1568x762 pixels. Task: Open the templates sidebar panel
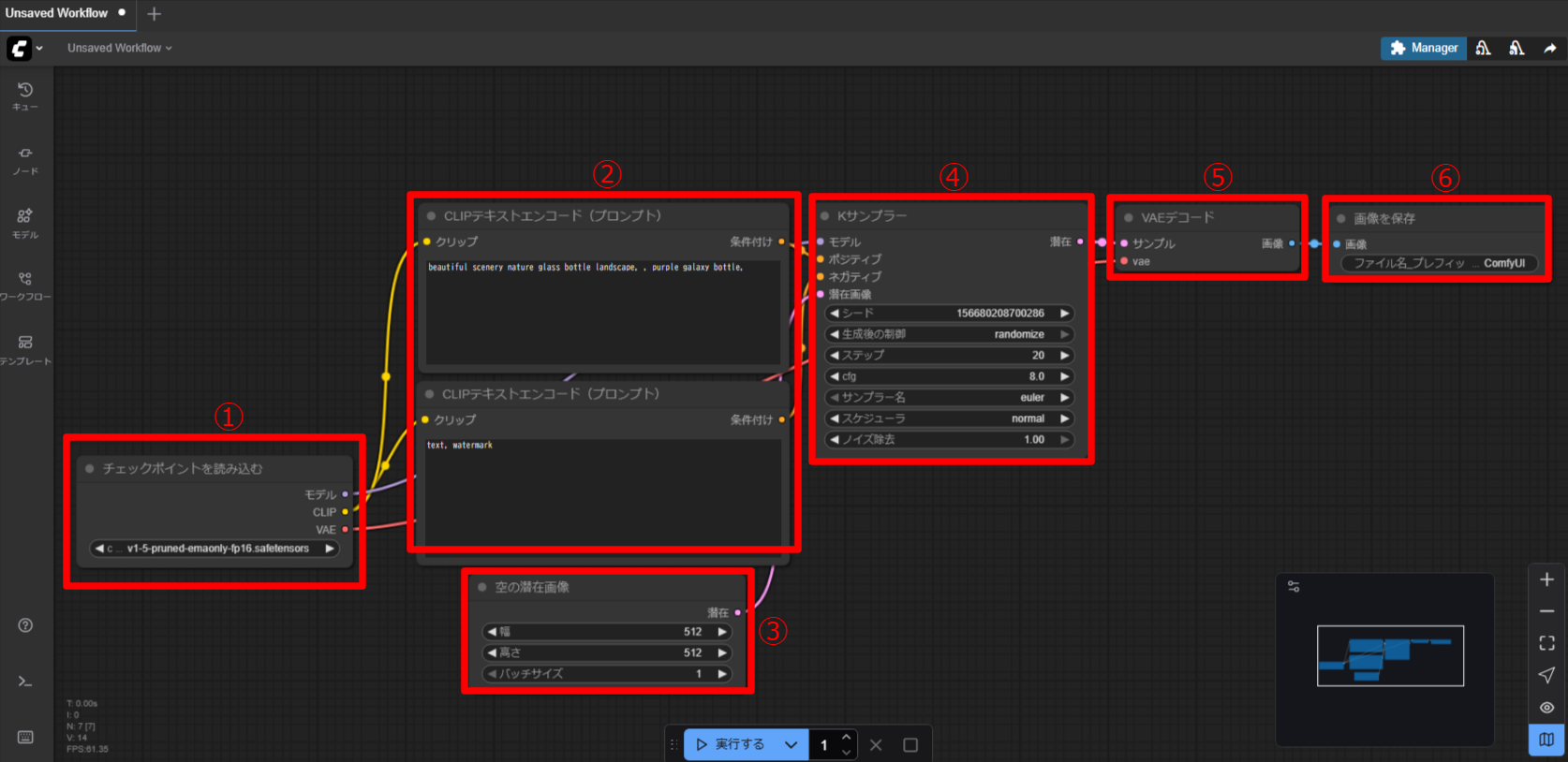pos(25,348)
